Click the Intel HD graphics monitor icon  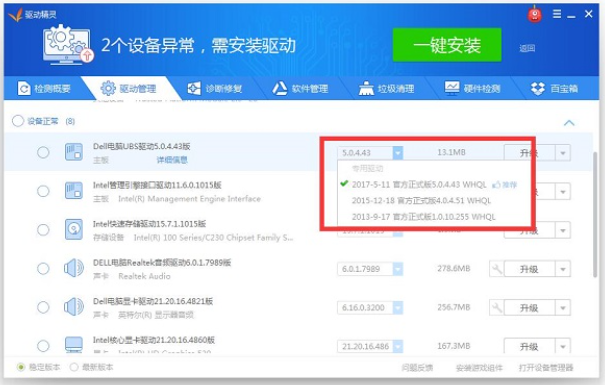(x=74, y=344)
